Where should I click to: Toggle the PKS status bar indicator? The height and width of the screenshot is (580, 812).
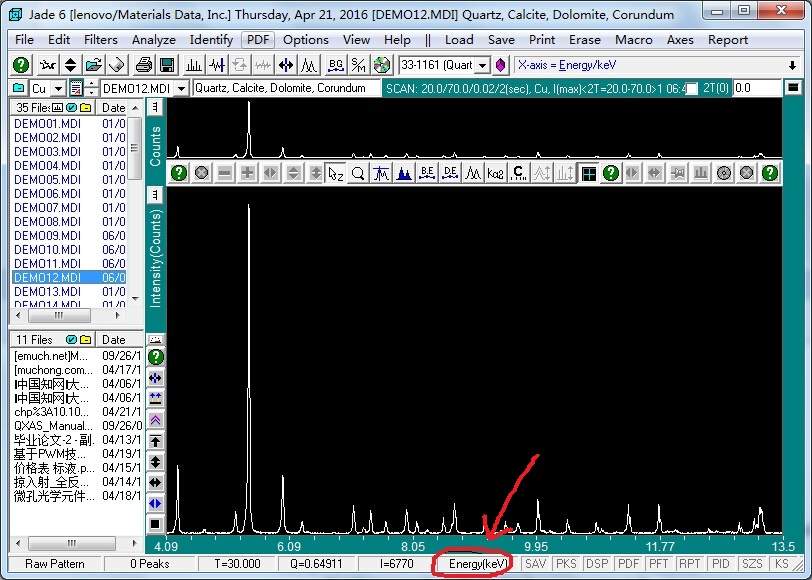tap(566, 564)
